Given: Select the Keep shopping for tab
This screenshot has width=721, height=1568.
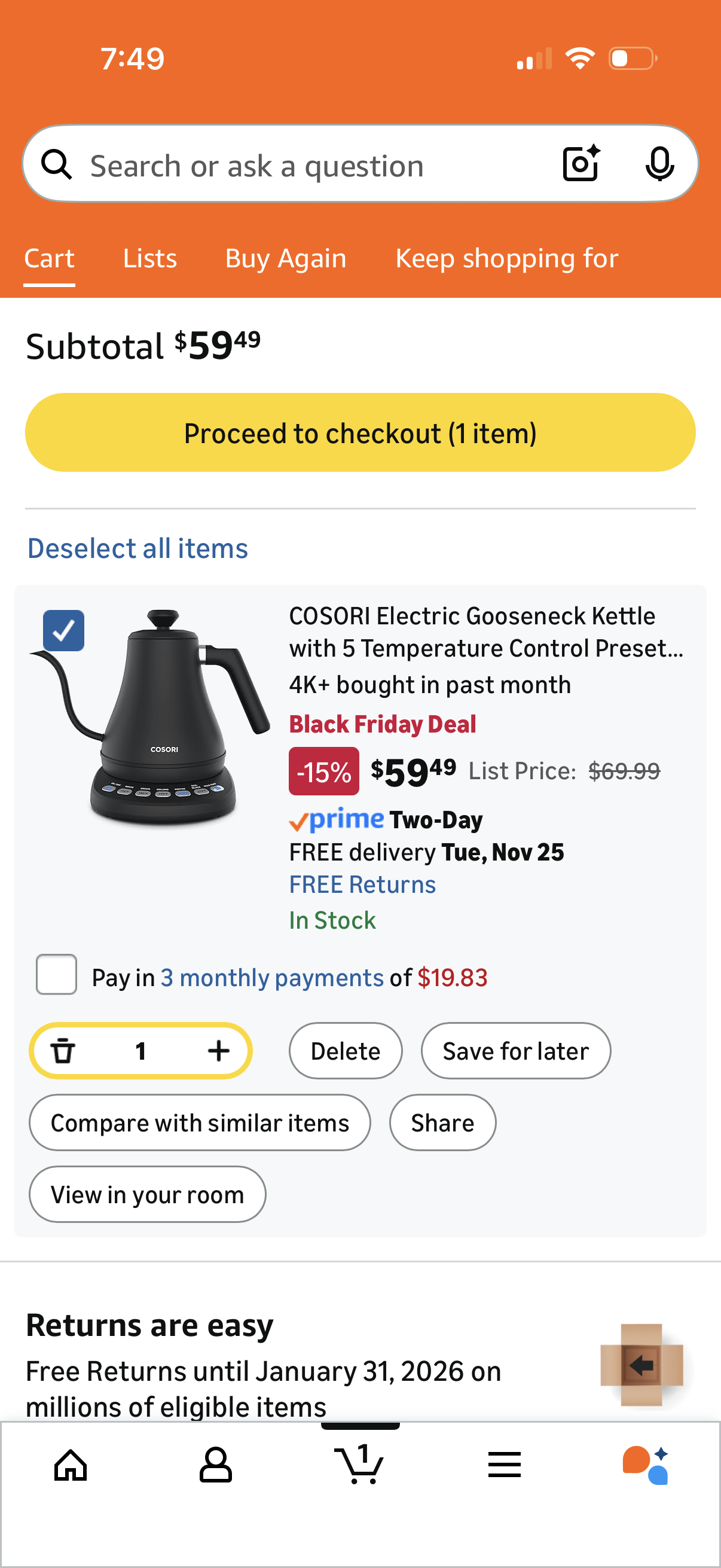Looking at the screenshot, I should coord(506,258).
